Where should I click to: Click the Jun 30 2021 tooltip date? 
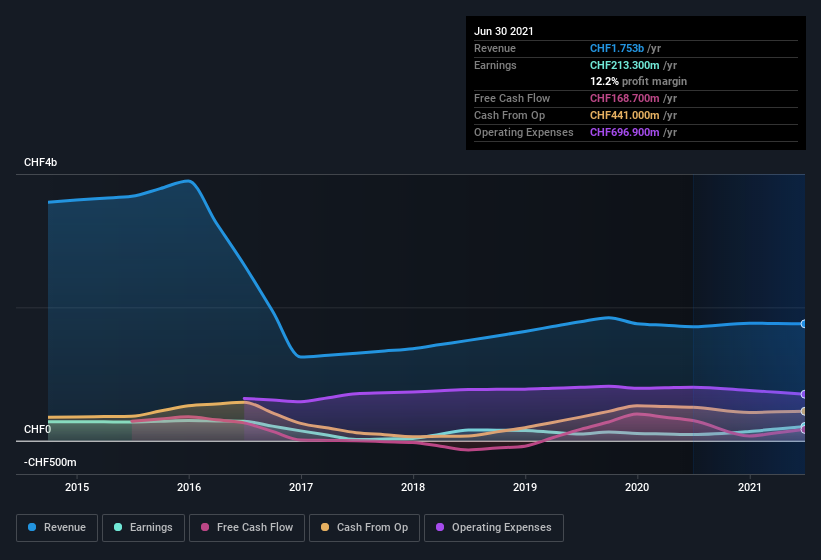point(504,31)
